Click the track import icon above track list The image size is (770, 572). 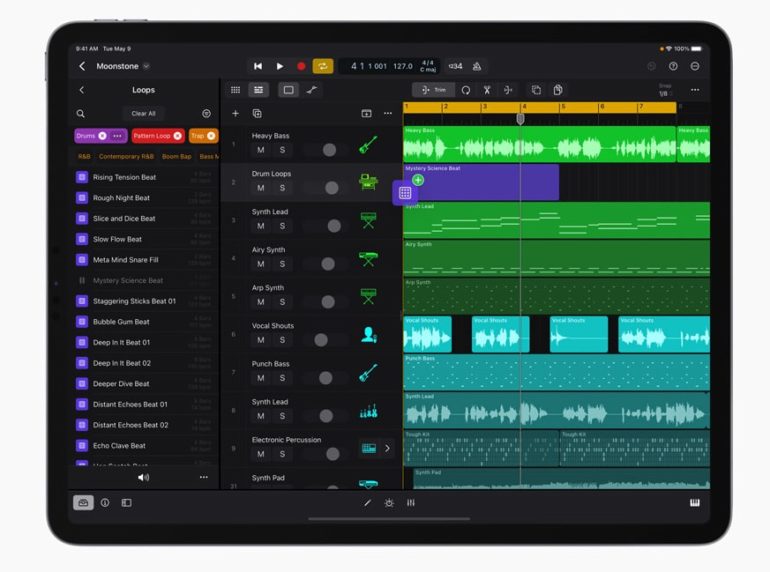tap(366, 113)
